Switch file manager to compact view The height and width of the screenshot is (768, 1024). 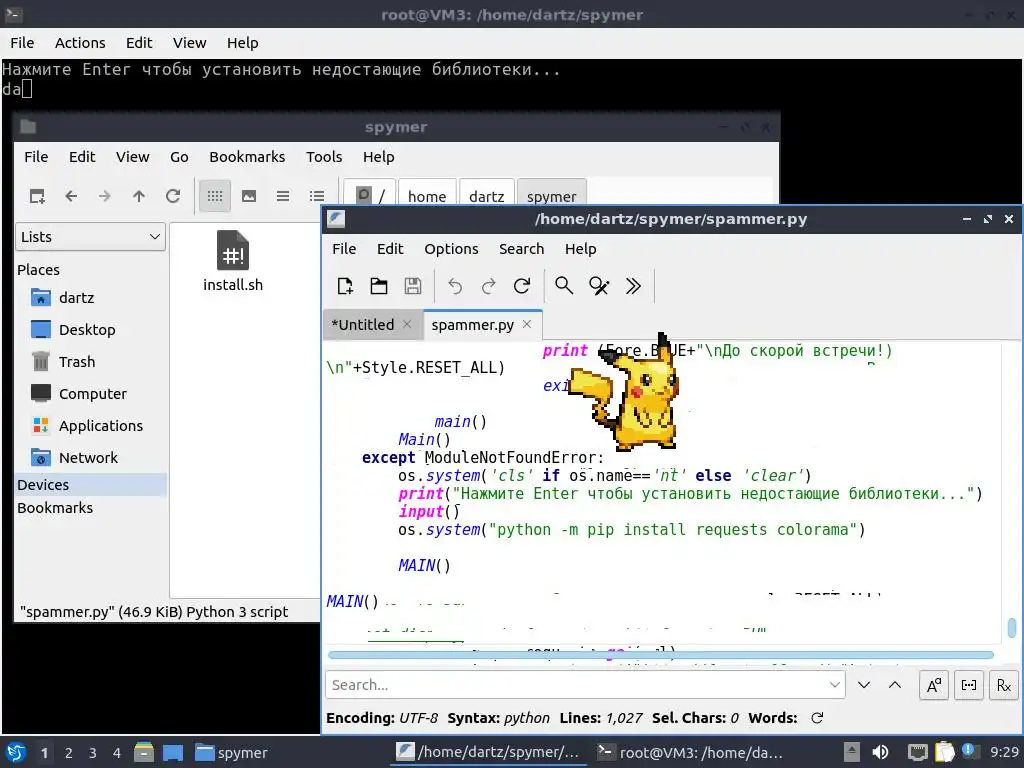click(283, 196)
